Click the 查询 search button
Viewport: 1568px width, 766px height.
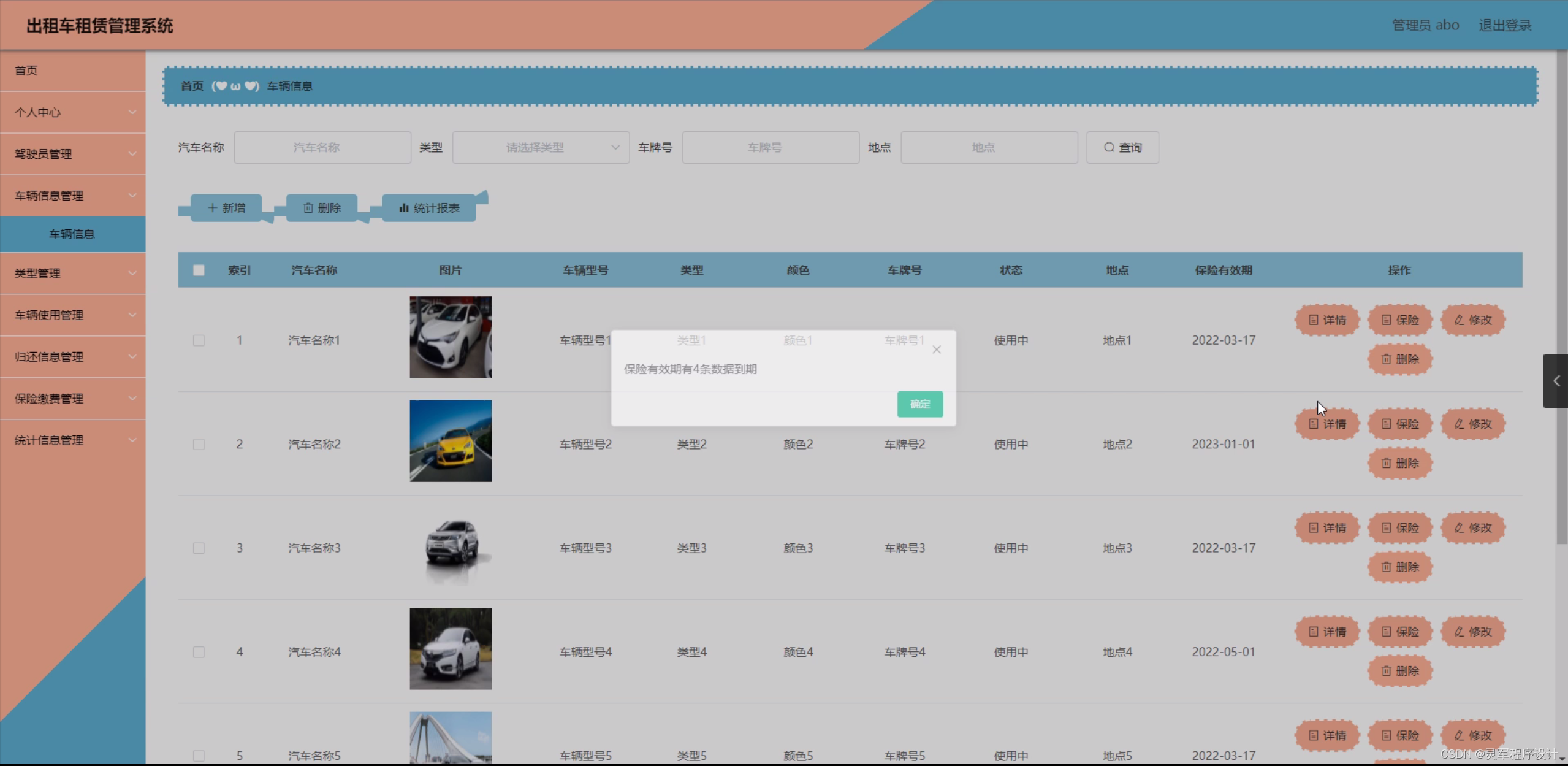tap(1122, 147)
